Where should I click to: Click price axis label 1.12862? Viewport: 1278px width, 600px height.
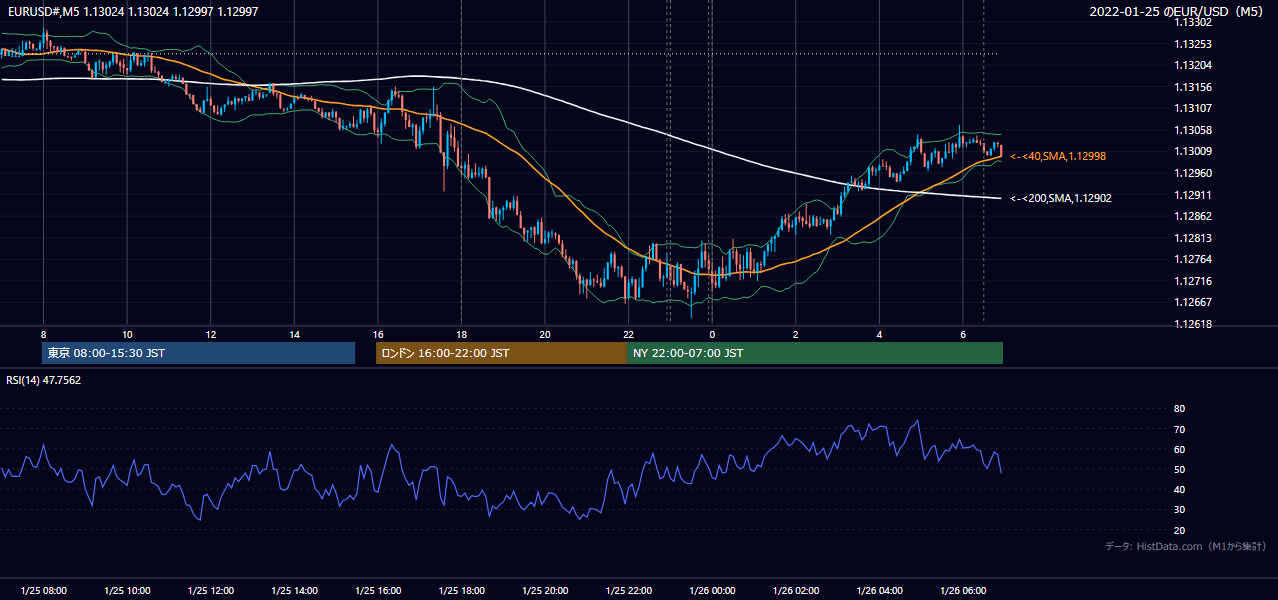click(x=1193, y=216)
